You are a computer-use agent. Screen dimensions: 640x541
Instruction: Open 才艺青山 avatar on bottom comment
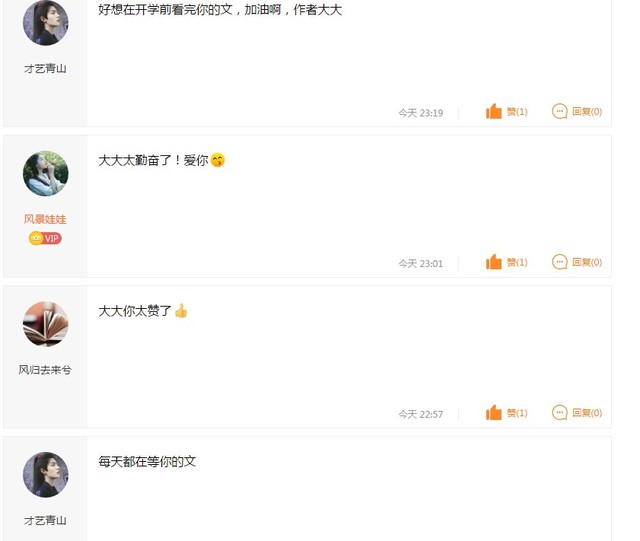point(46,475)
